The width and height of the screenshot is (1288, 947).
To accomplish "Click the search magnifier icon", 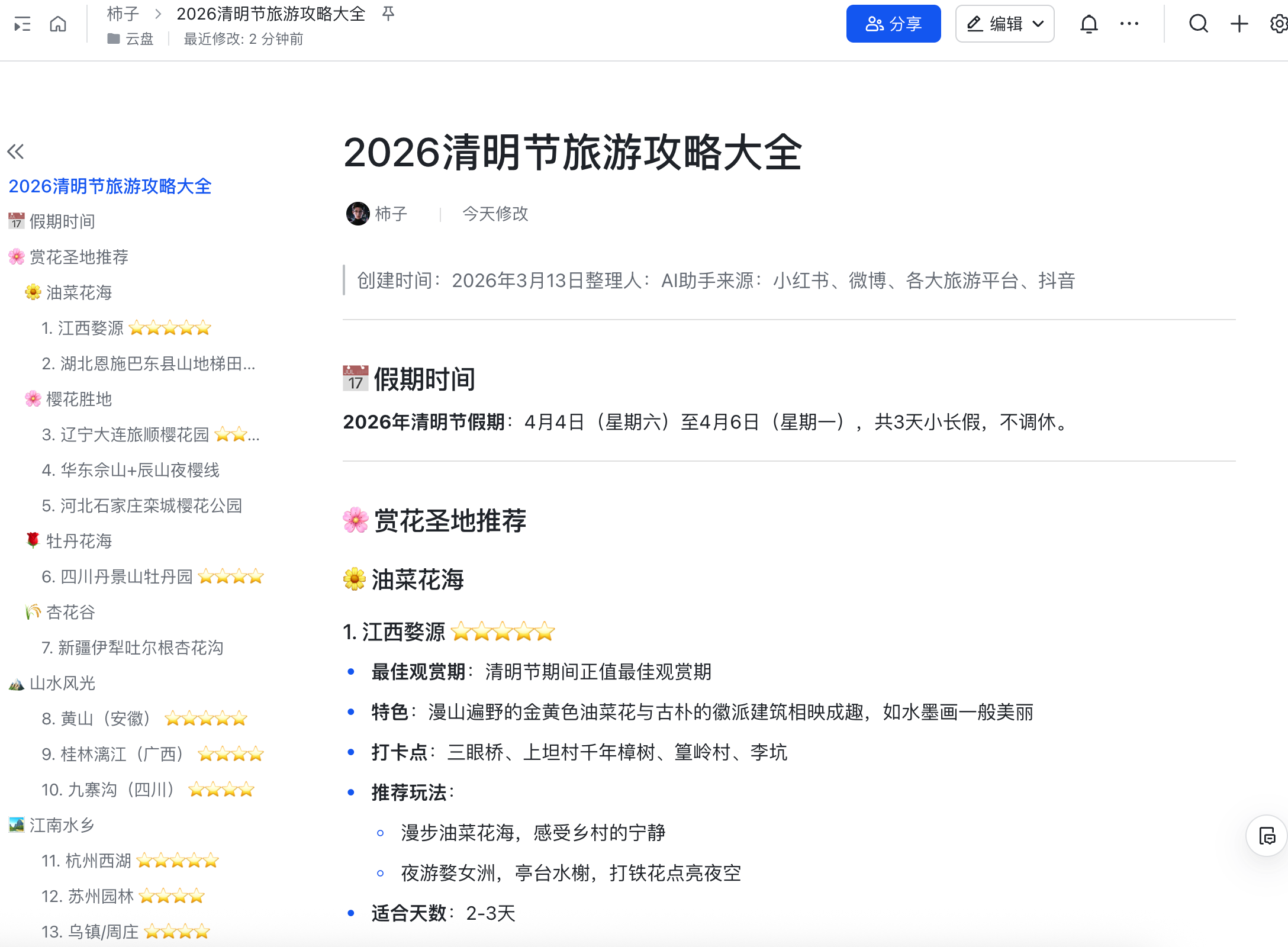I will click(x=1199, y=24).
